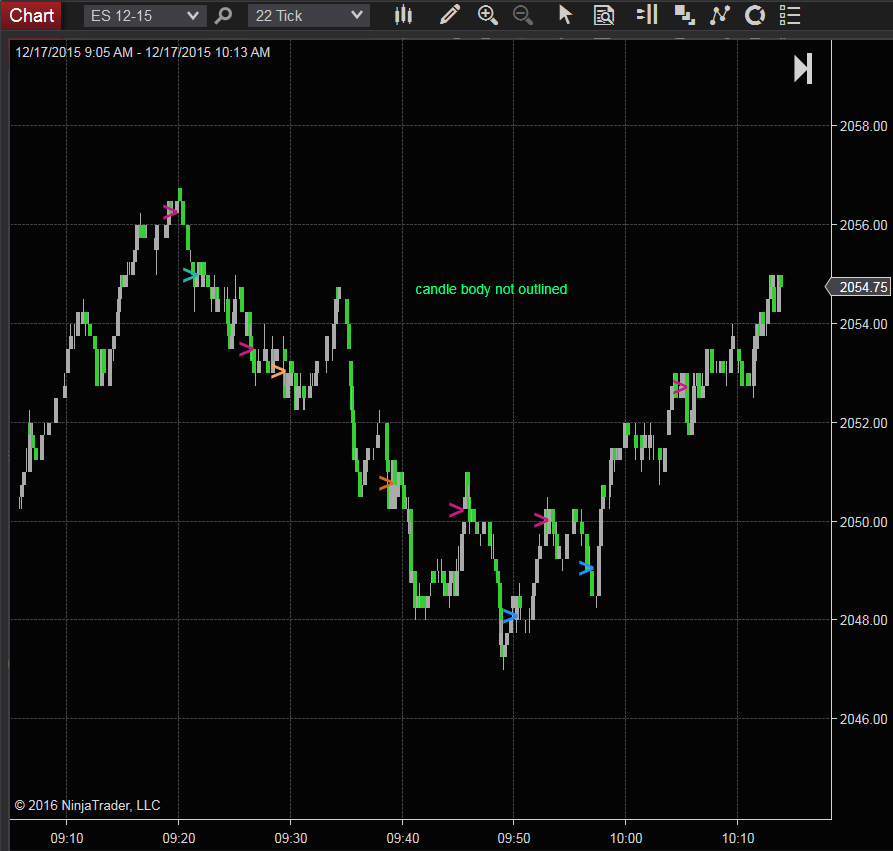Viewport: 893px width, 851px height.
Task: Select the 'candle body not outlined' text annotation
Action: [x=491, y=289]
